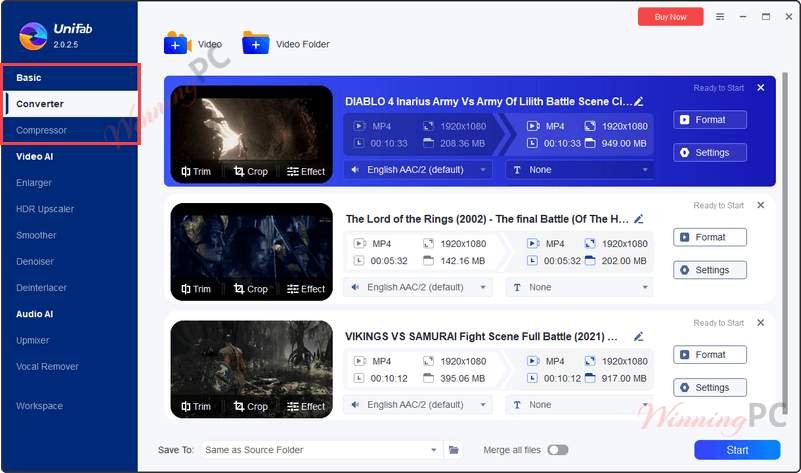Viewport: 801px width, 473px height.
Task: Go to Workspace
Action: pos(39,406)
